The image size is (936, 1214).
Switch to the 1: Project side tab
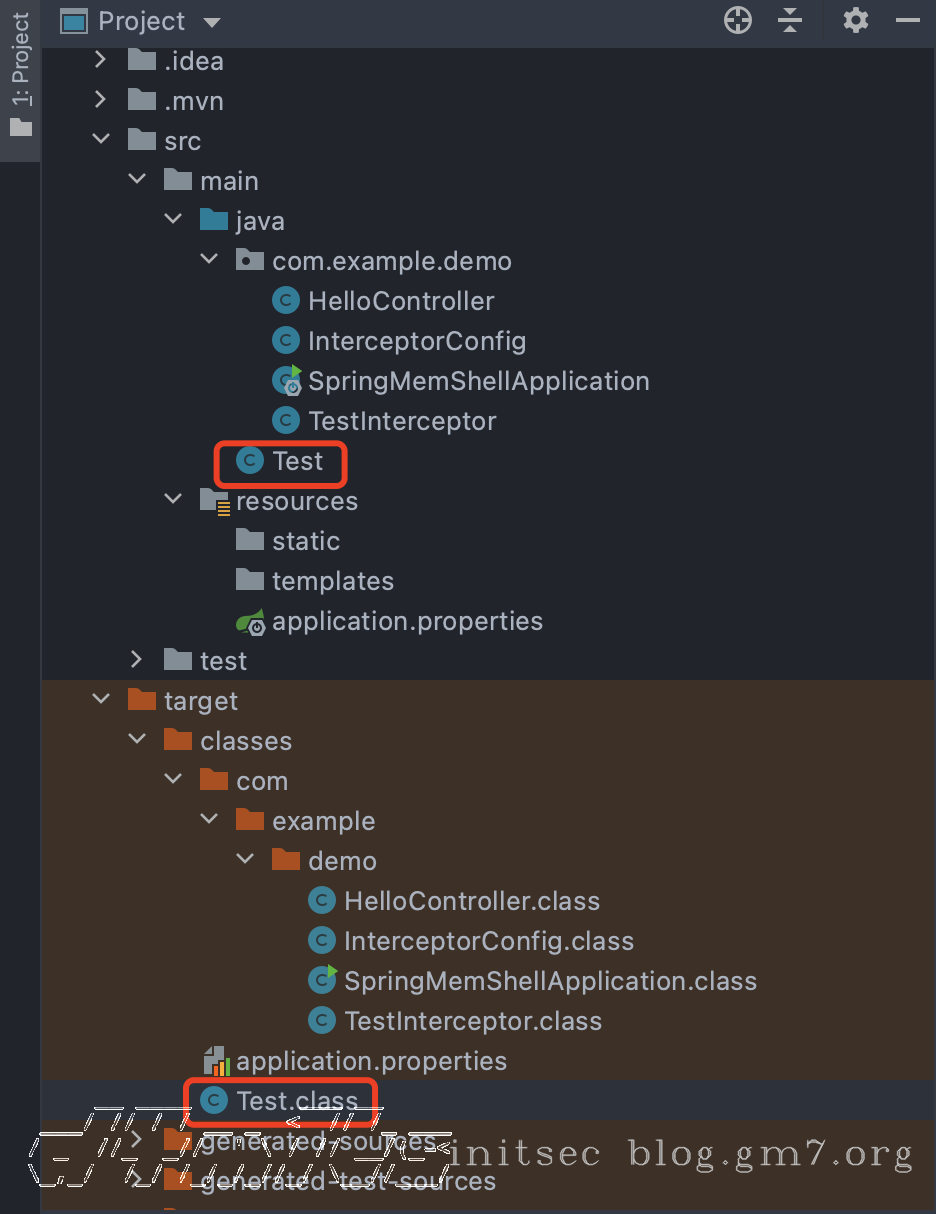pos(20,75)
